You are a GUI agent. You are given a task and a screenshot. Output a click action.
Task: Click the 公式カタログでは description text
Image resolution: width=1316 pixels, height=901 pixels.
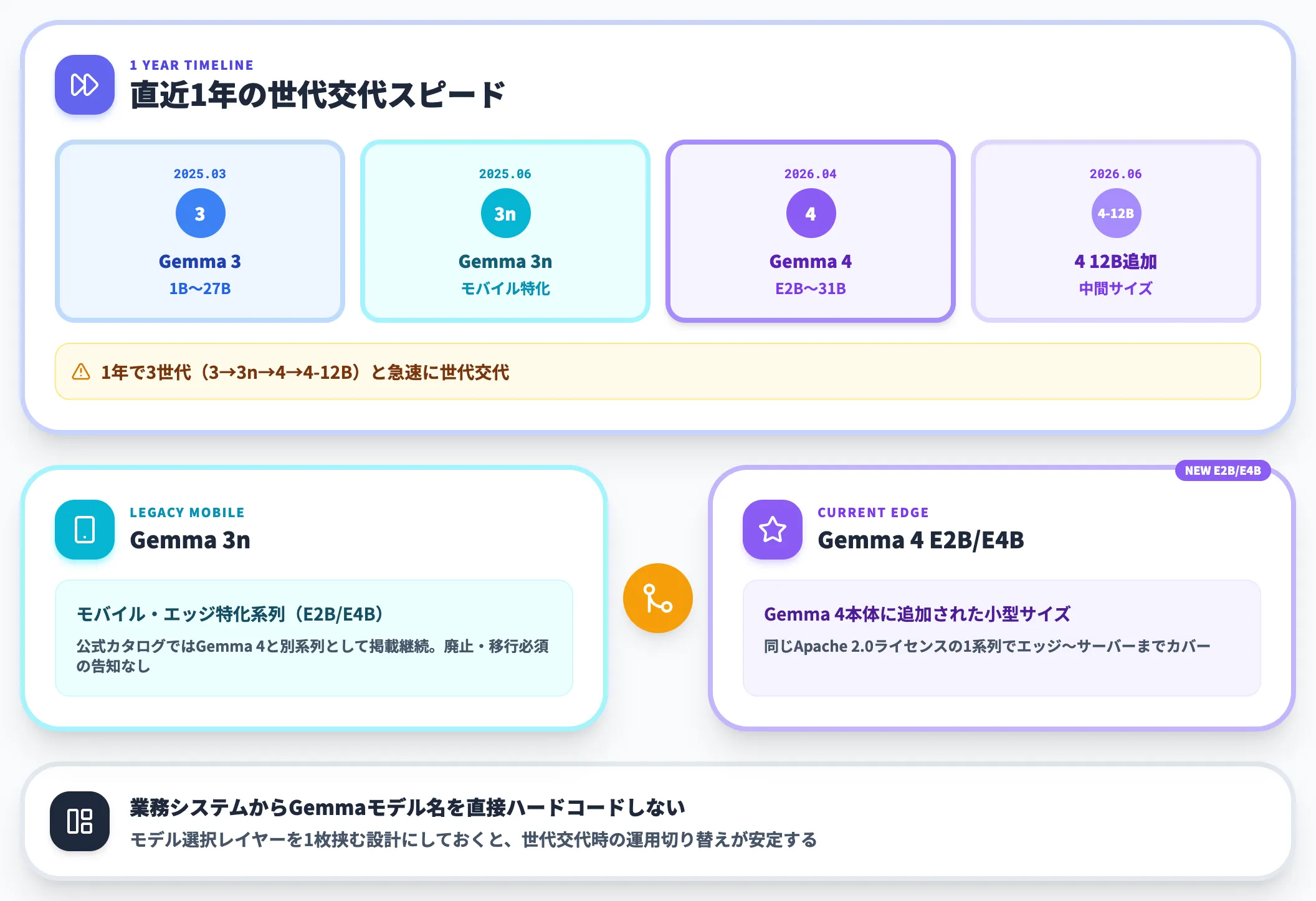313,655
